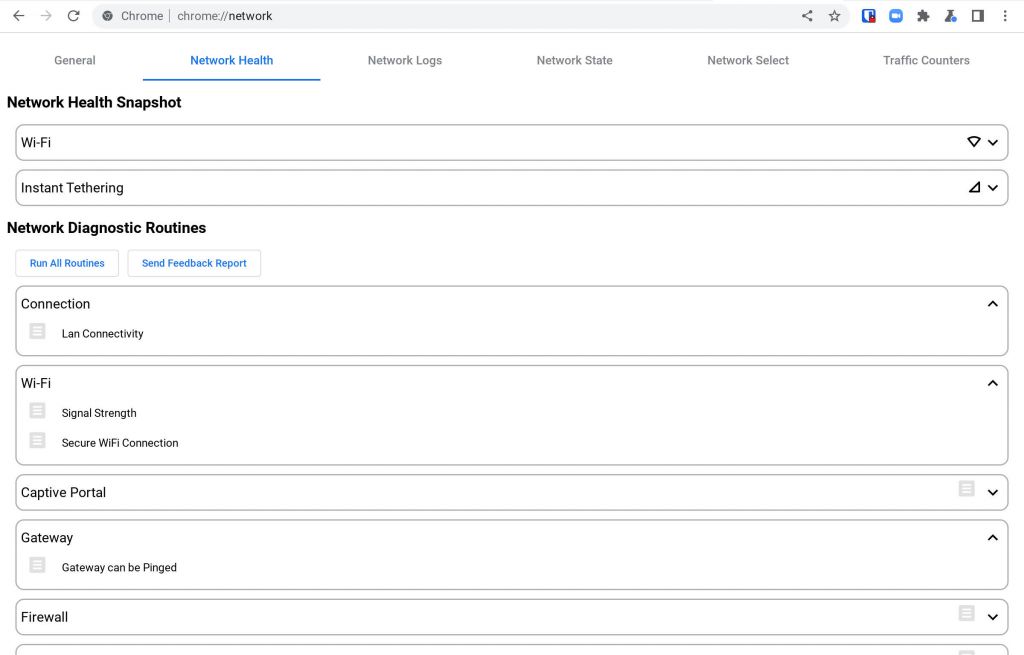The width and height of the screenshot is (1024, 655).
Task: Click the Zoom extension camera icon
Action: [x=896, y=16]
